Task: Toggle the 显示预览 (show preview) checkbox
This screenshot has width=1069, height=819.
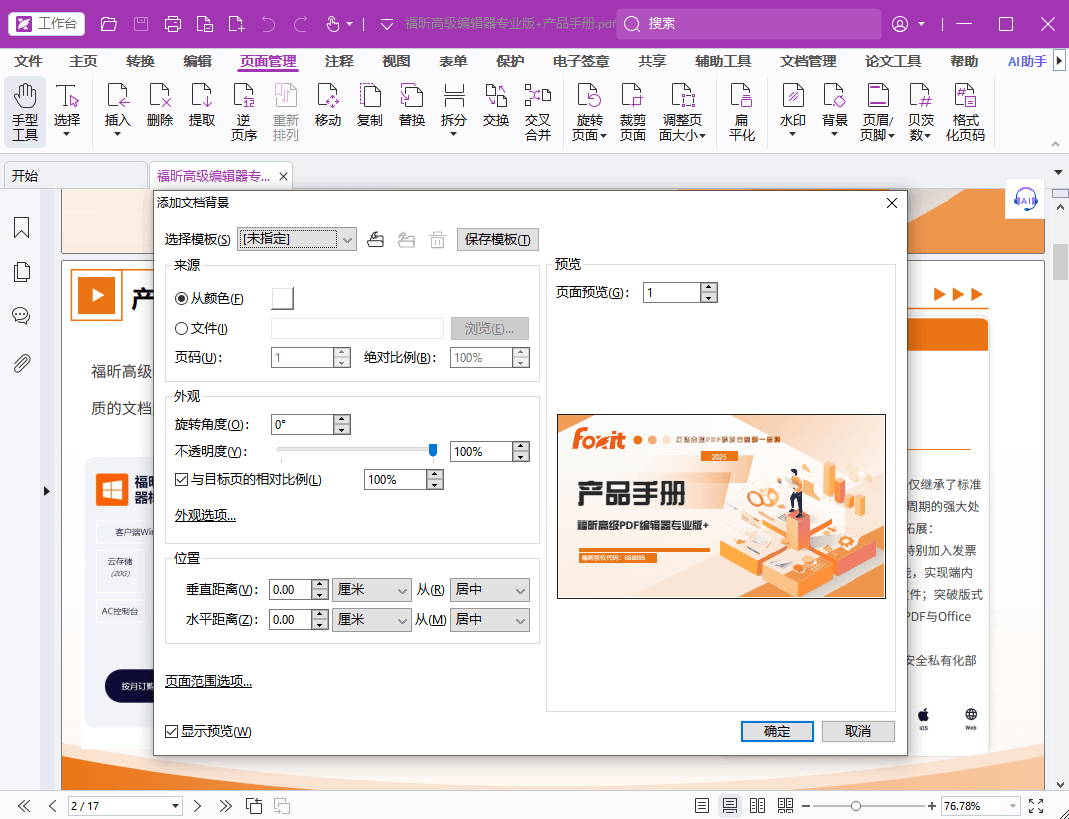Action: pos(172,732)
